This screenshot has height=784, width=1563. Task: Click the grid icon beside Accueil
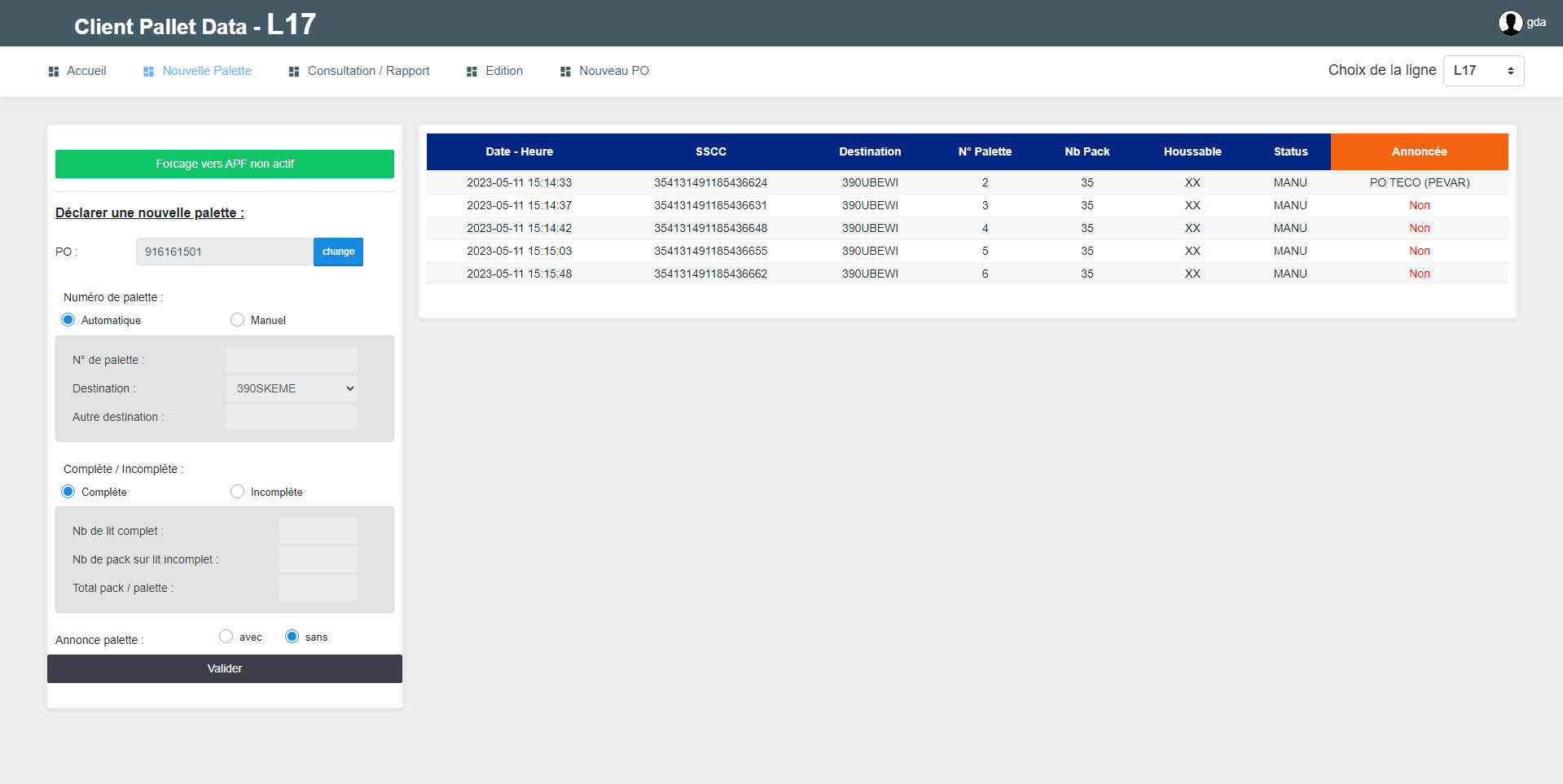54,72
